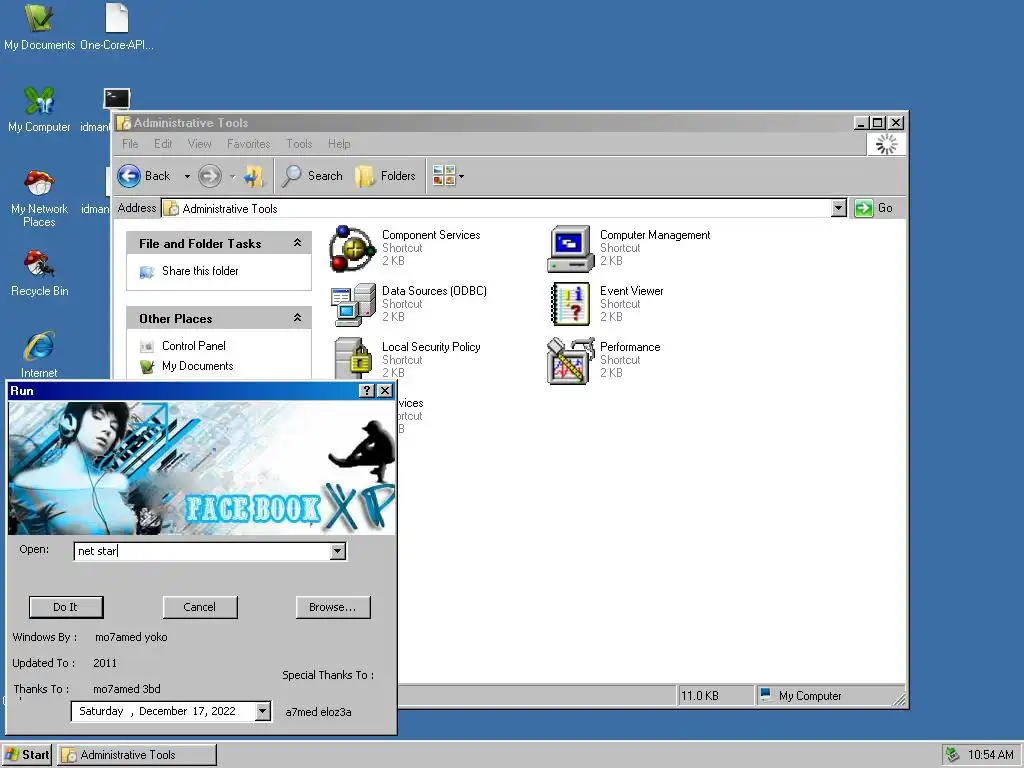Click the taskbar clock showing 10:54 AM
This screenshot has width=1024, height=768.
pyautogui.click(x=990, y=754)
